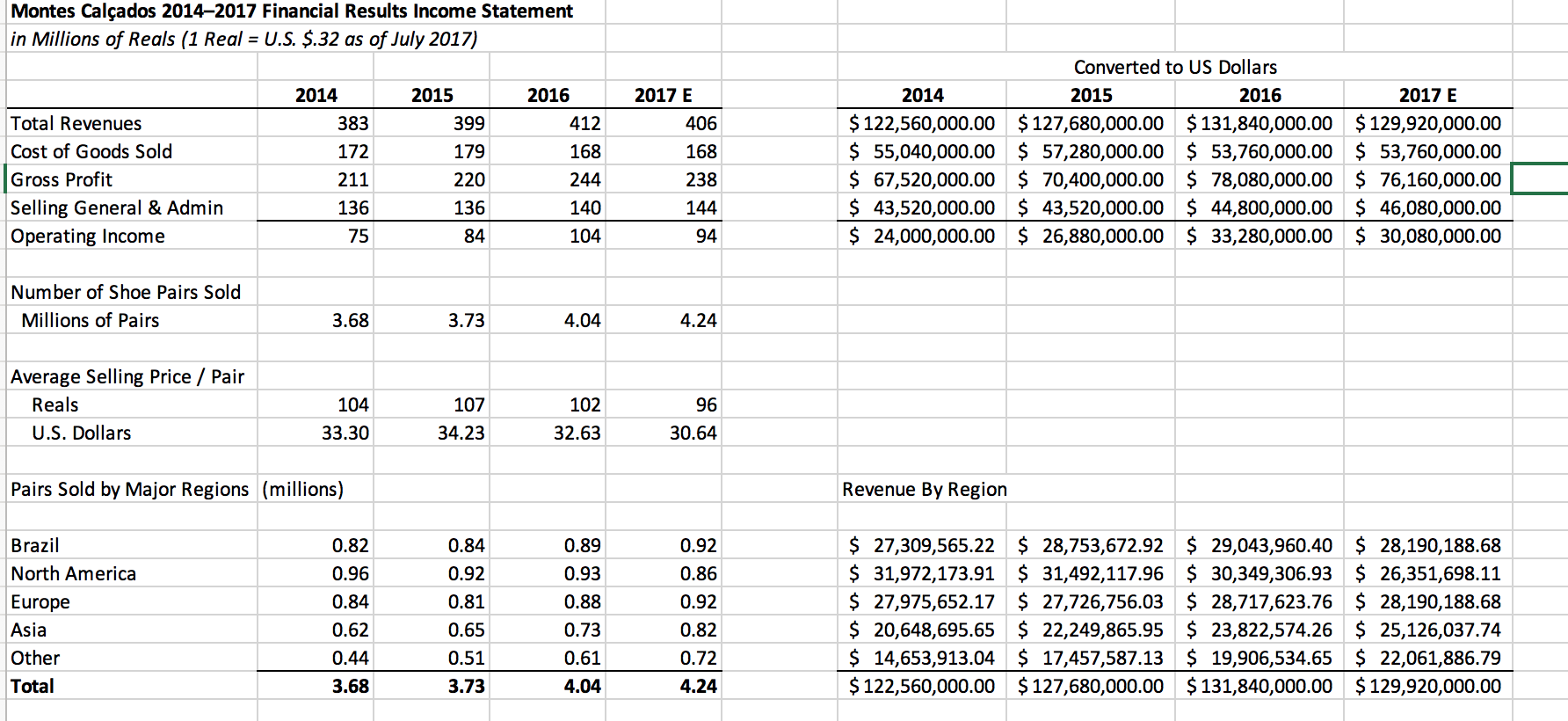
Task: Click the $24,000,000.00 Operating Income cell
Action: [922, 237]
